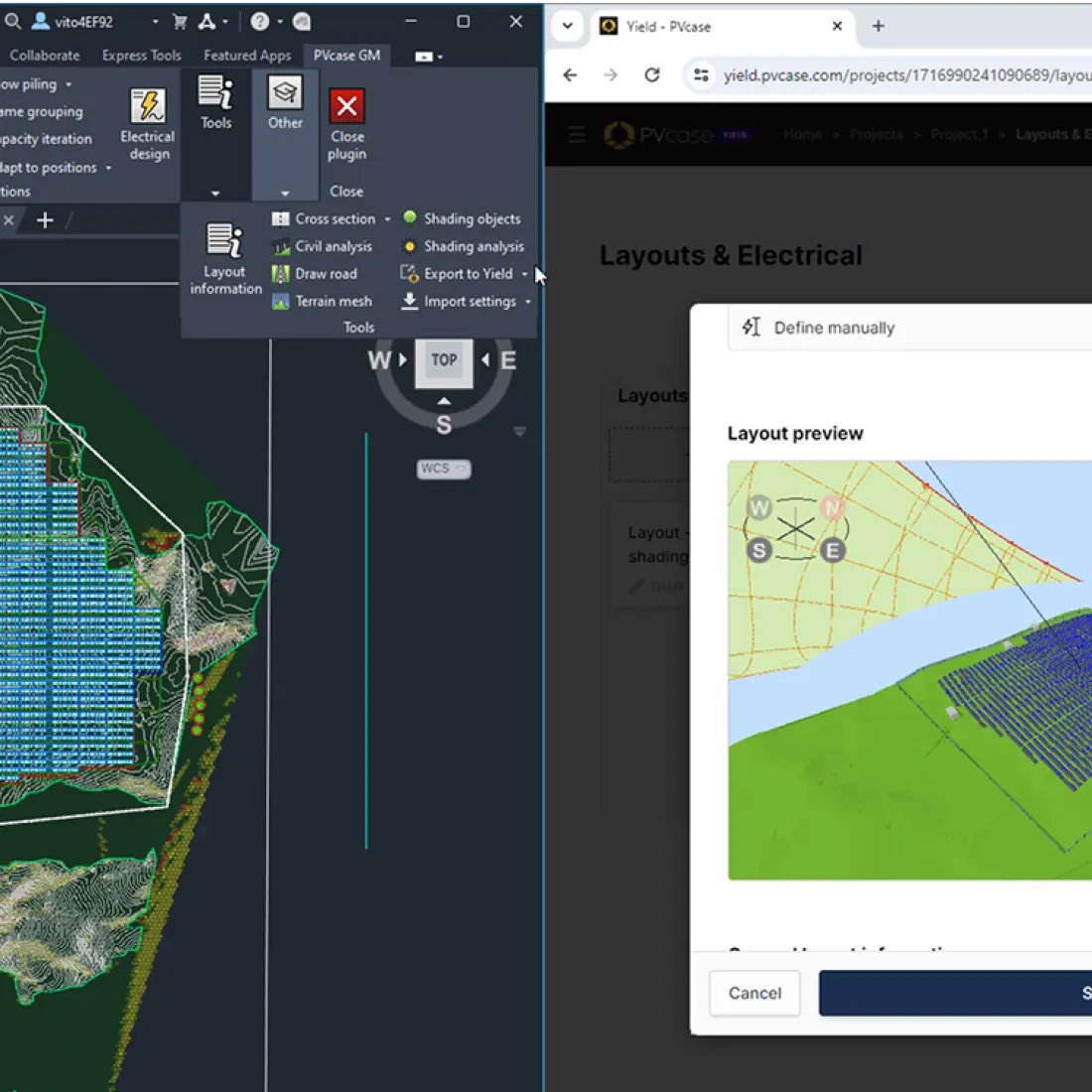This screenshot has width=1092, height=1092.
Task: Open the Import settings tool
Action: coord(460,302)
